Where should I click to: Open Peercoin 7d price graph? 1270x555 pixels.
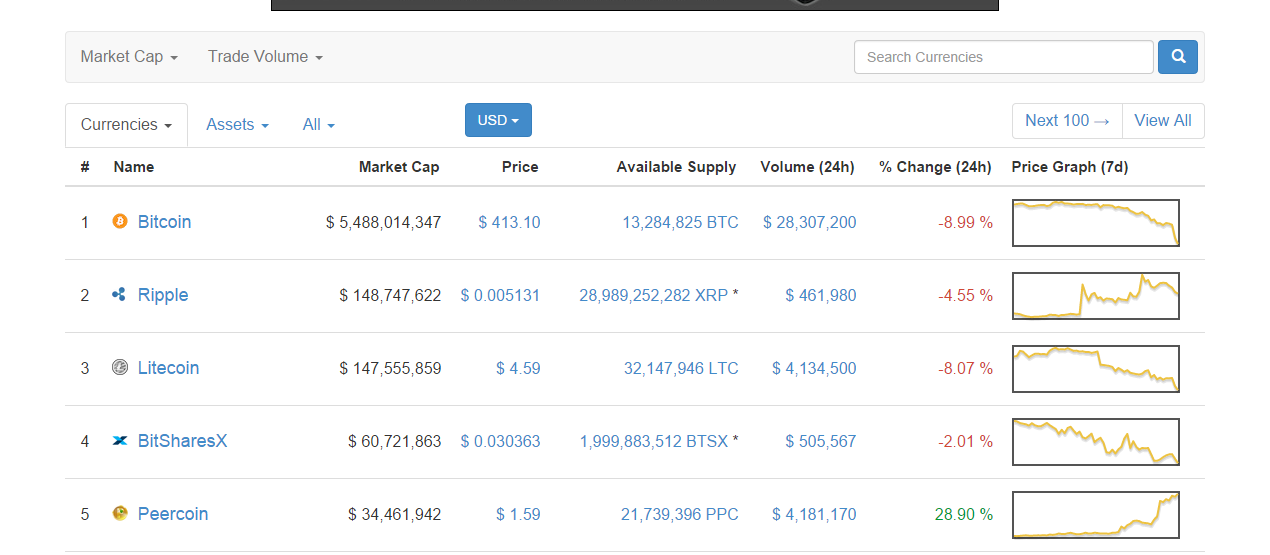click(1096, 515)
